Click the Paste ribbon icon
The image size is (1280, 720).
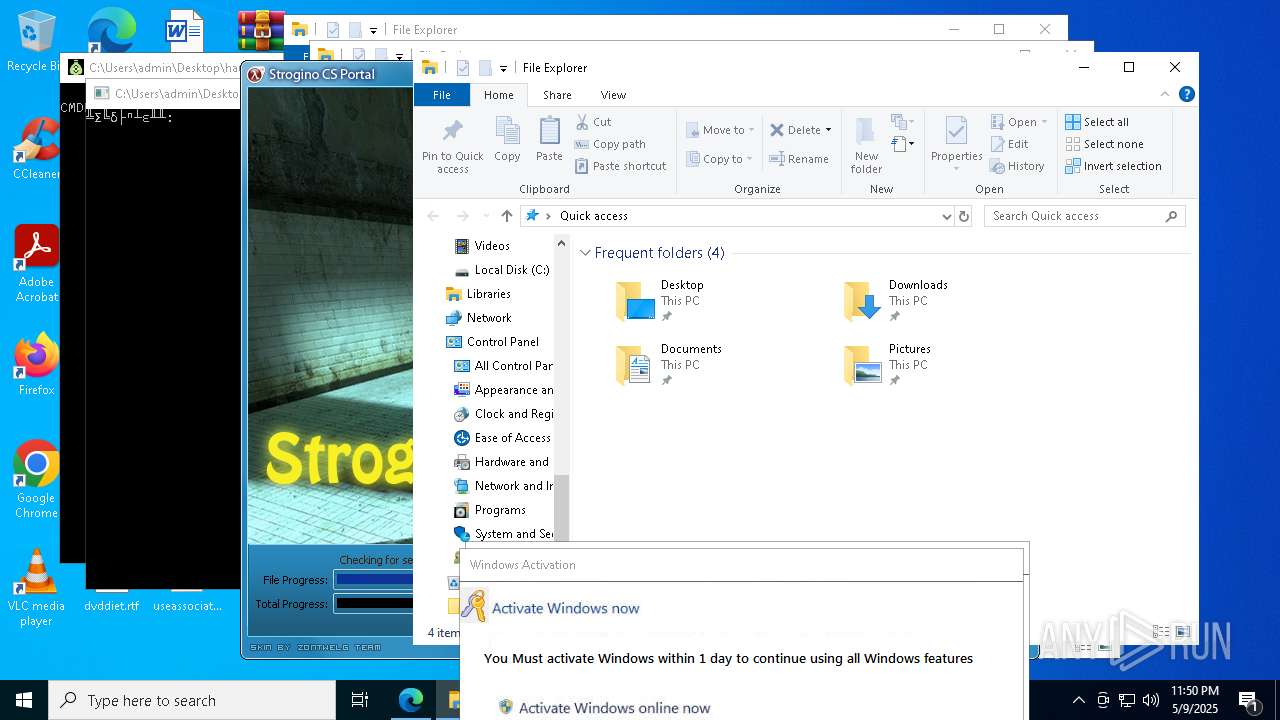coord(549,139)
